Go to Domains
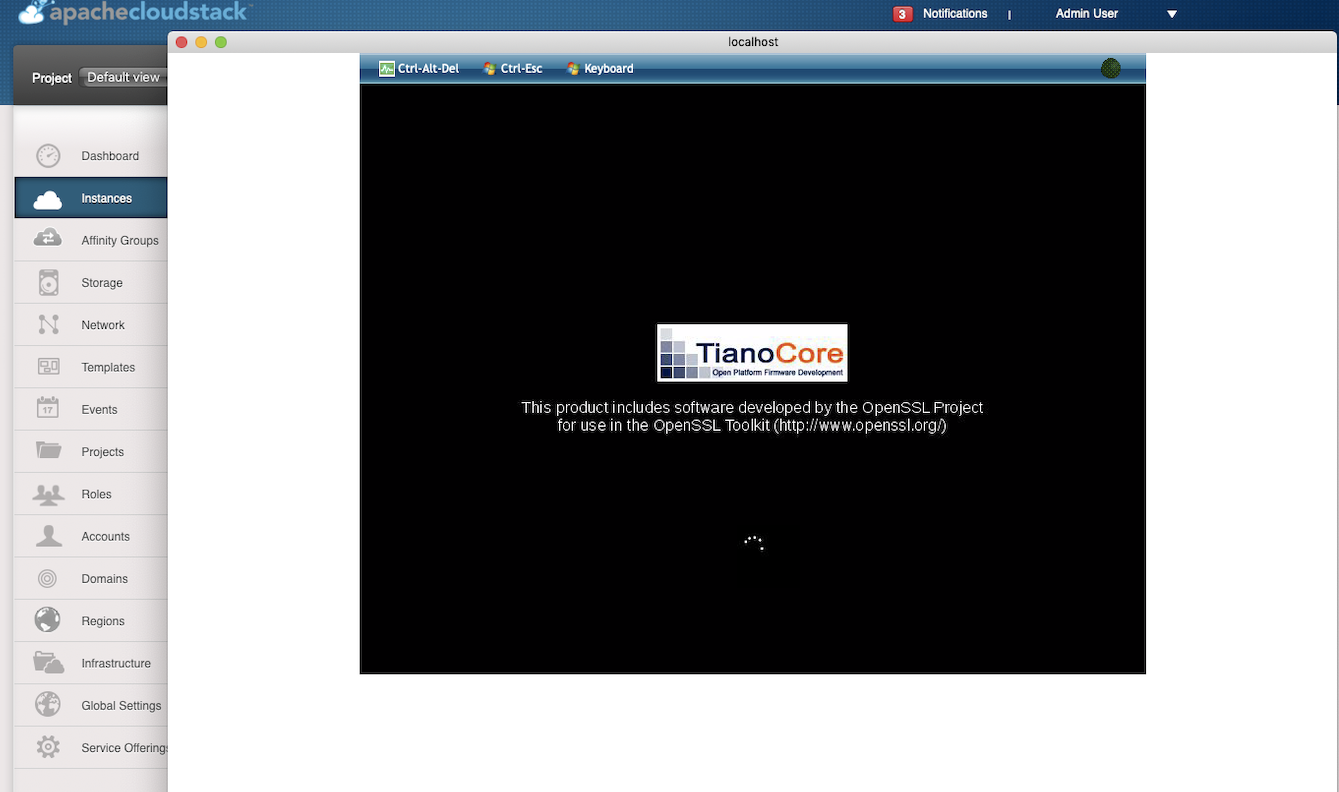 coord(91,578)
